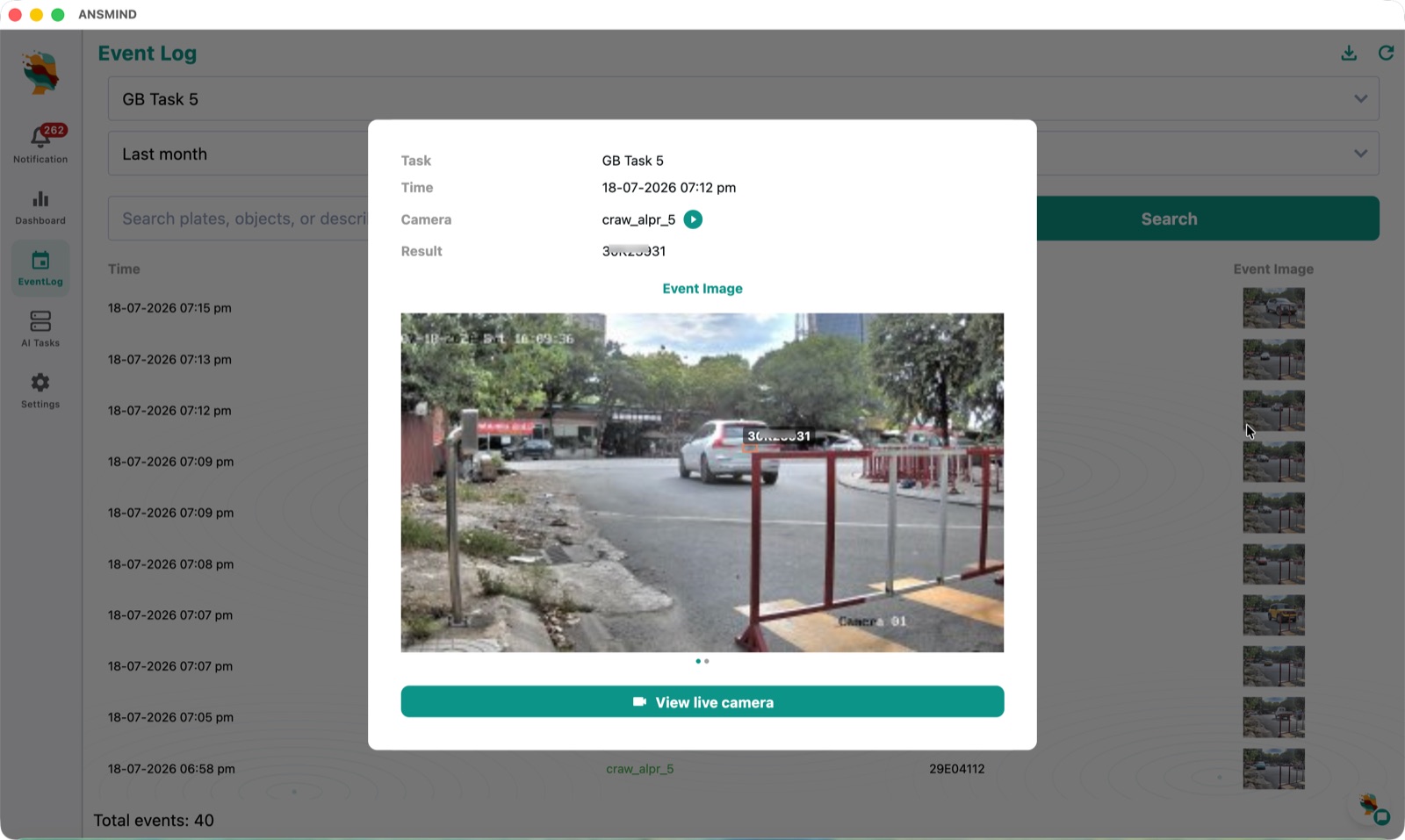The width and height of the screenshot is (1405, 840).
Task: Select the EventLog sidebar item
Action: [x=40, y=268]
